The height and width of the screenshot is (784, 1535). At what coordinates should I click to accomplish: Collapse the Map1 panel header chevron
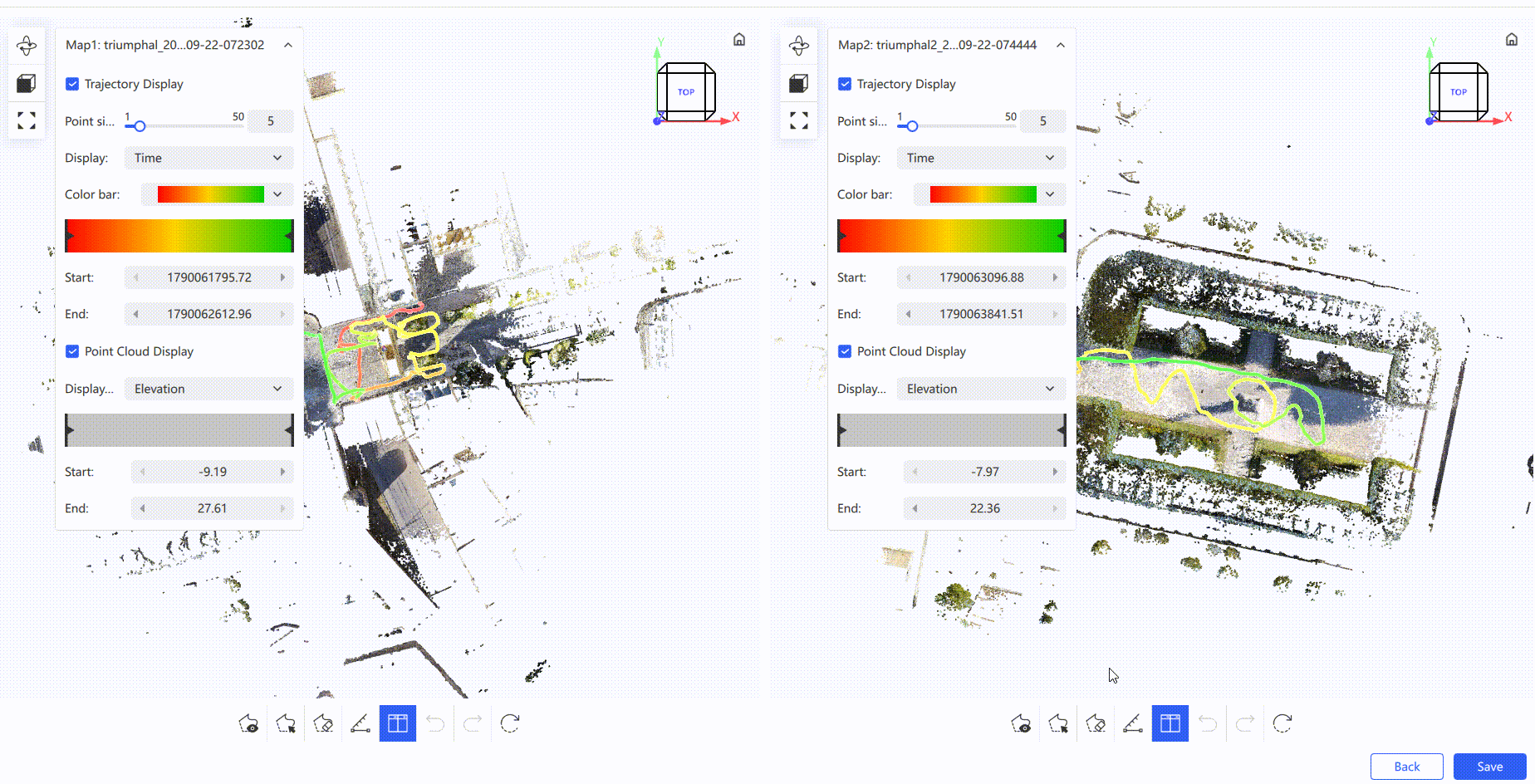click(288, 45)
